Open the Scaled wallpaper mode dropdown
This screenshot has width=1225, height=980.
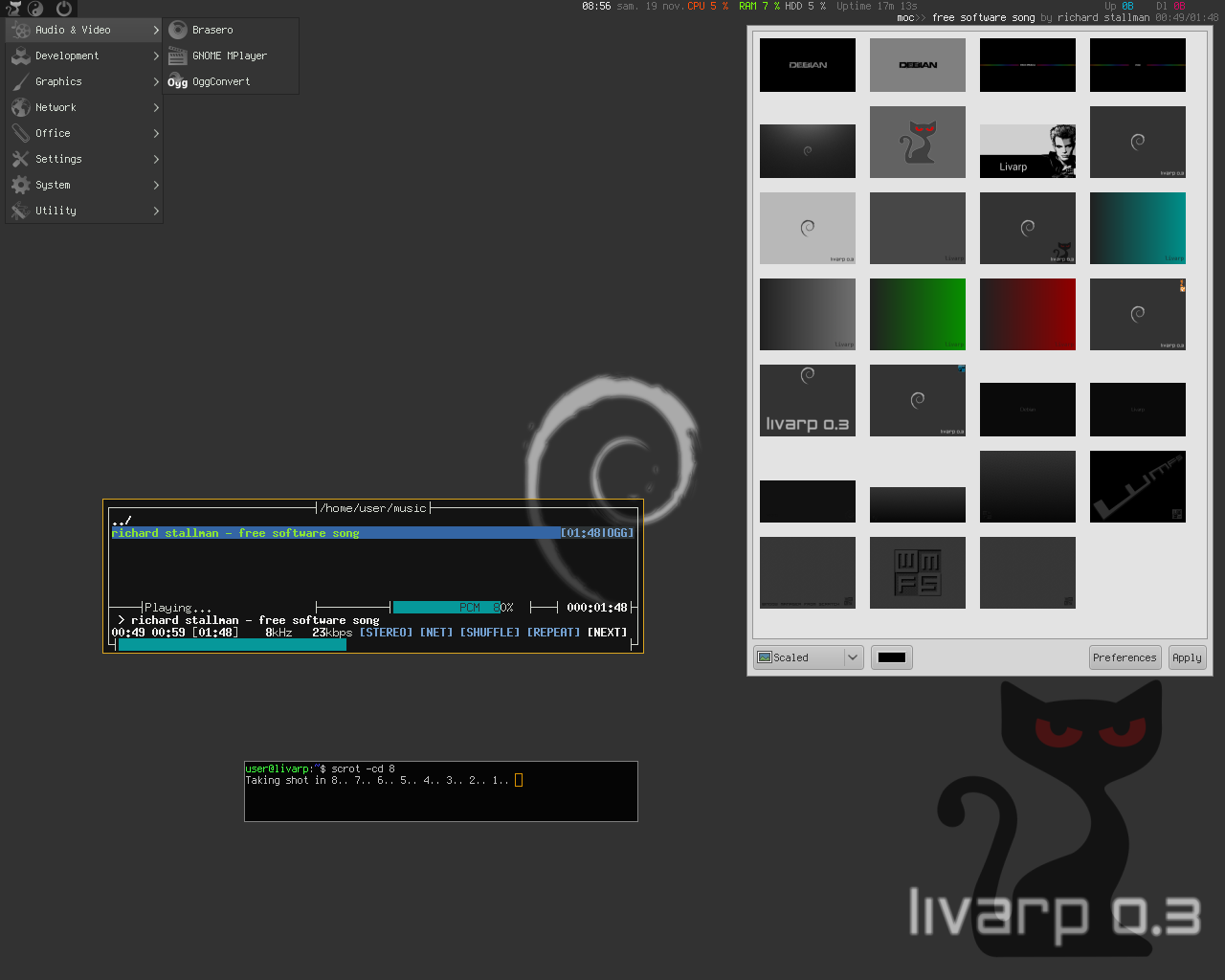(x=809, y=657)
